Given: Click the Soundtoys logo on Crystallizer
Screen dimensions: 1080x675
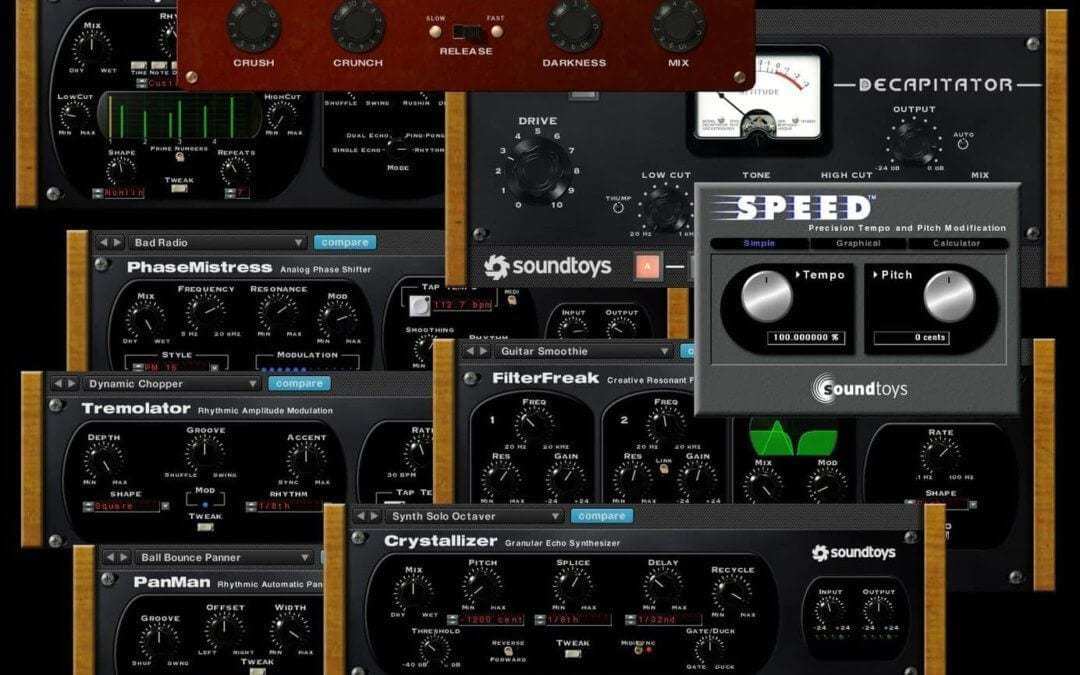Looking at the screenshot, I should click(853, 552).
